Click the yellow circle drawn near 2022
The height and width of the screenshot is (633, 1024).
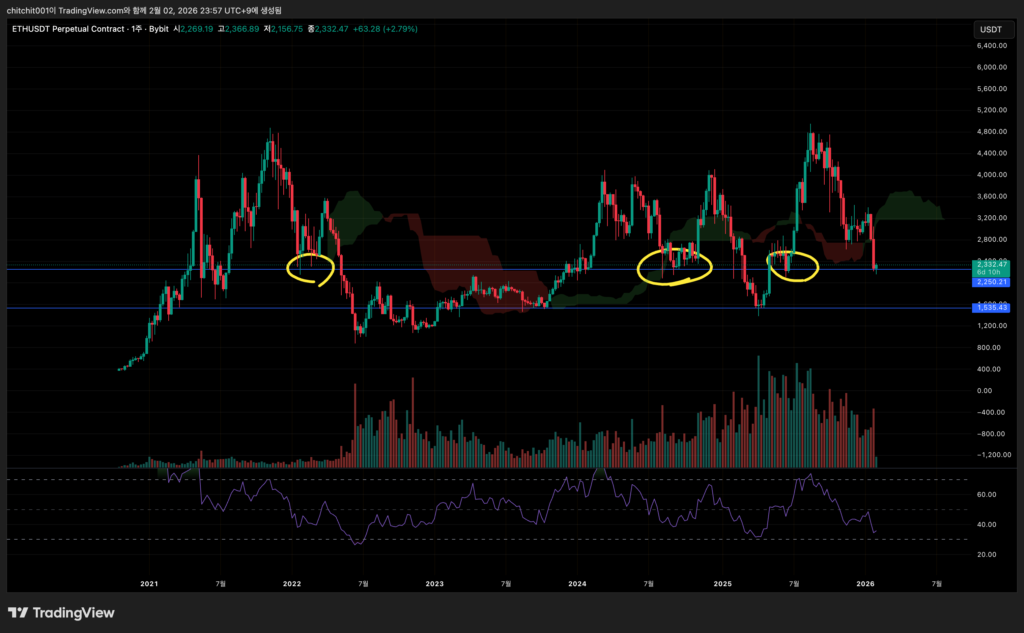point(310,267)
